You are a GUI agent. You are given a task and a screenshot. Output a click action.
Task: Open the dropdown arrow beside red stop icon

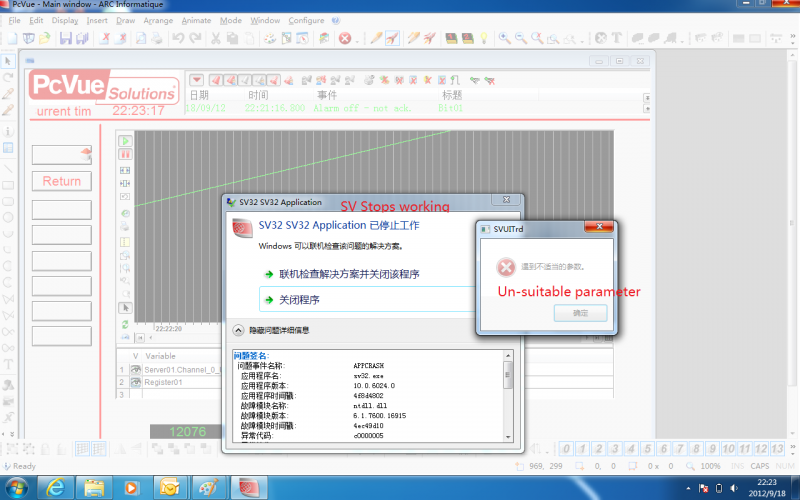(x=357, y=40)
